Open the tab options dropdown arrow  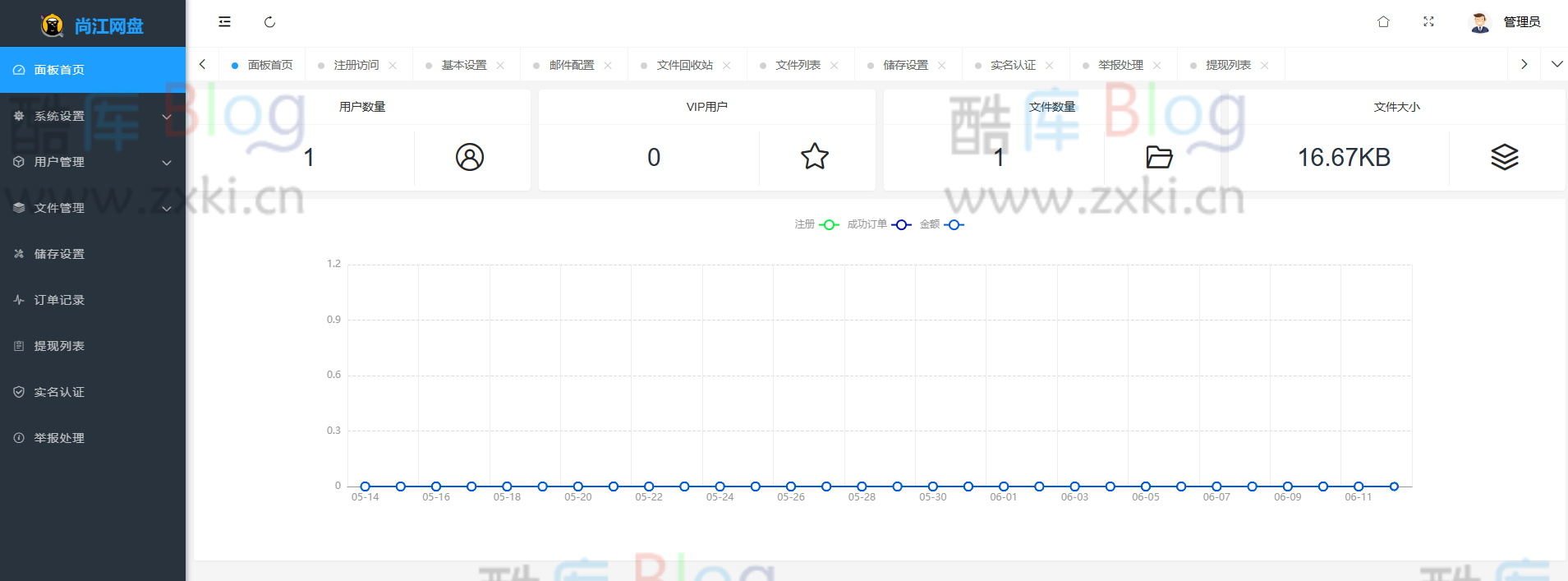tap(1557, 64)
